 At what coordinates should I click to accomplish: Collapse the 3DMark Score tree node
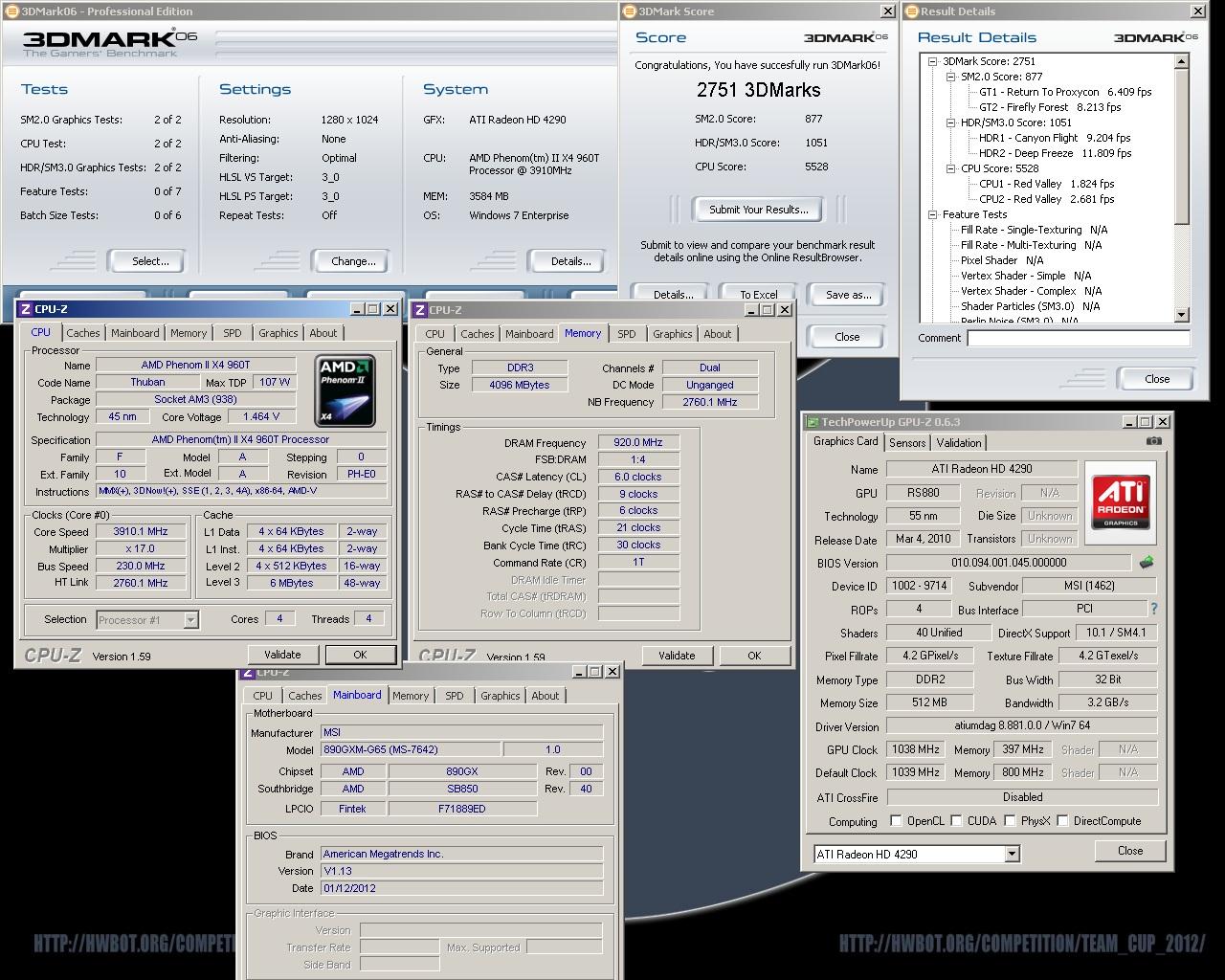933,61
